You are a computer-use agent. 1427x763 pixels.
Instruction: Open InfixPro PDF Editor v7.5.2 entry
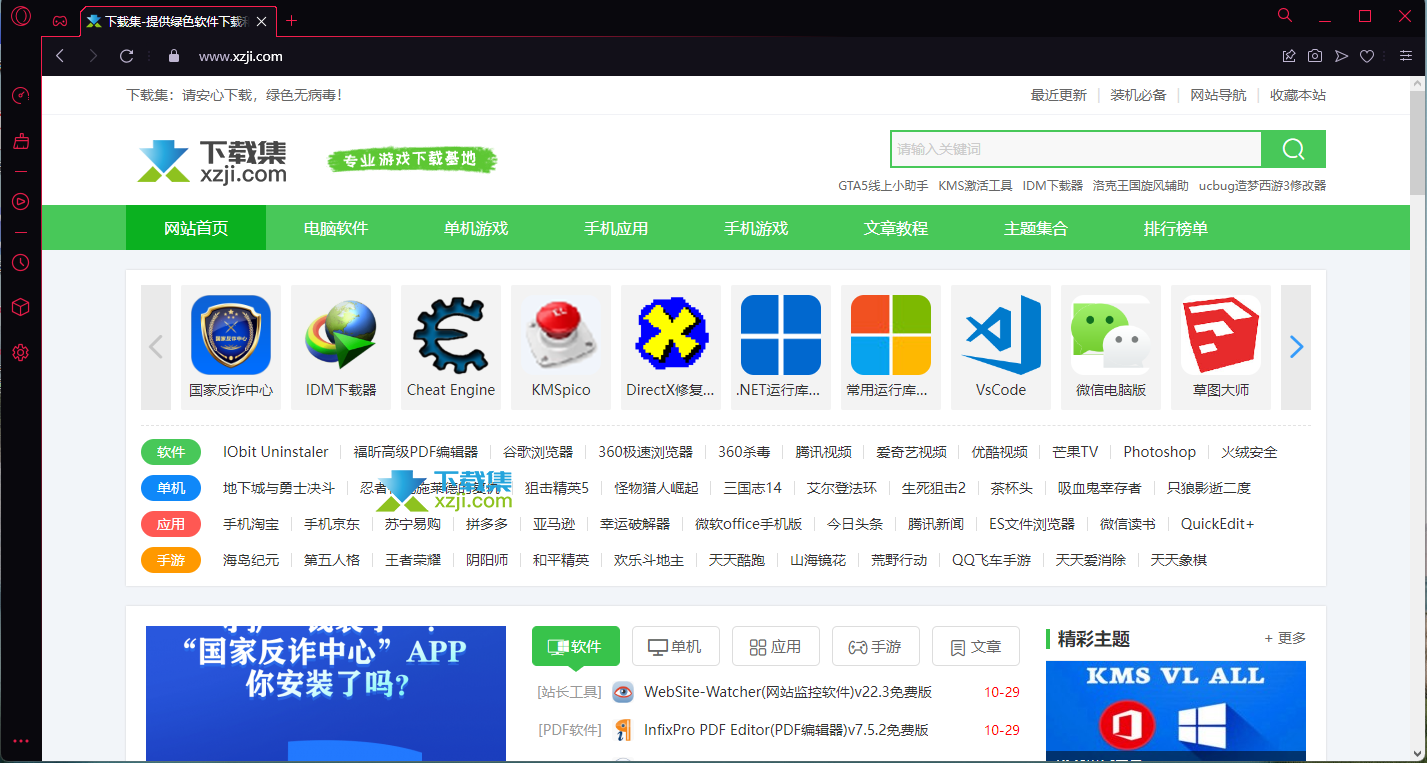tap(786, 730)
